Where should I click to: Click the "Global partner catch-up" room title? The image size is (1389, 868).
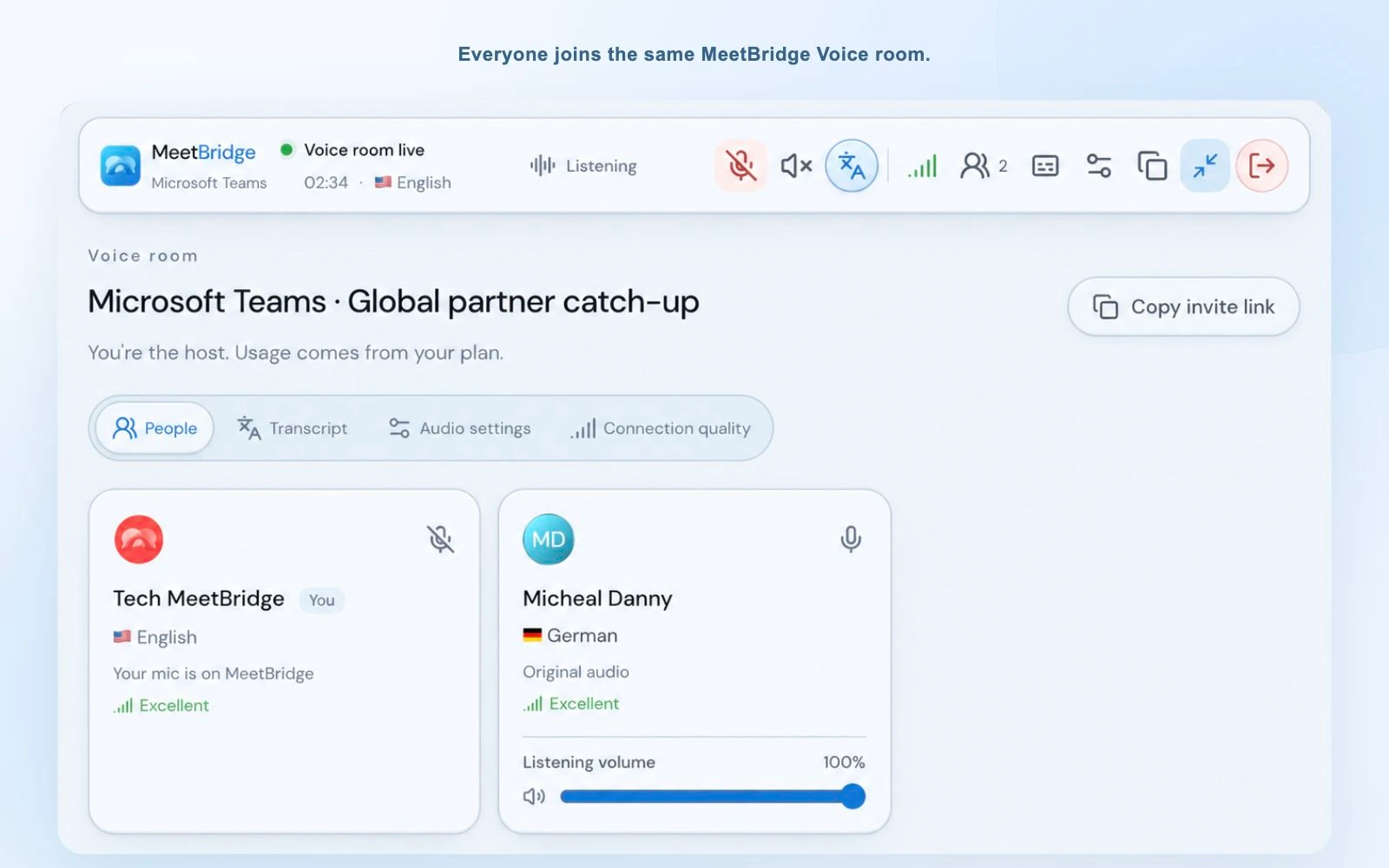click(523, 301)
